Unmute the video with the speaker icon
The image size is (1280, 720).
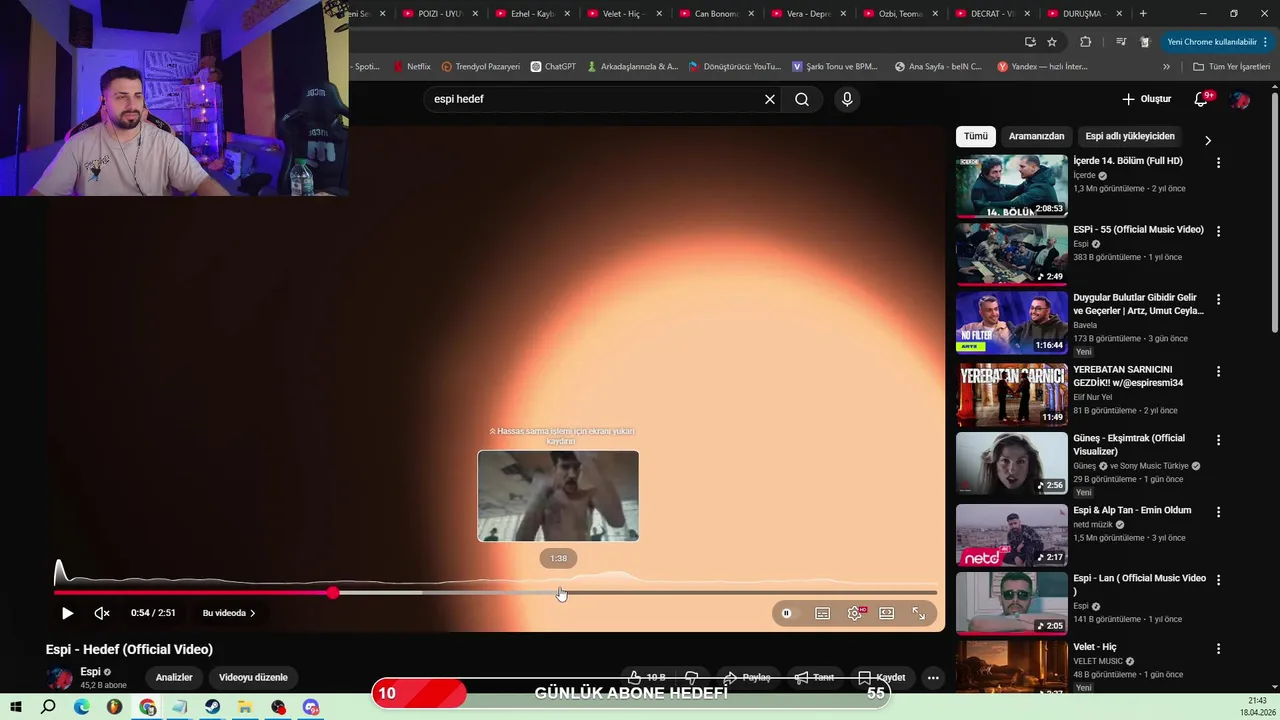[102, 613]
